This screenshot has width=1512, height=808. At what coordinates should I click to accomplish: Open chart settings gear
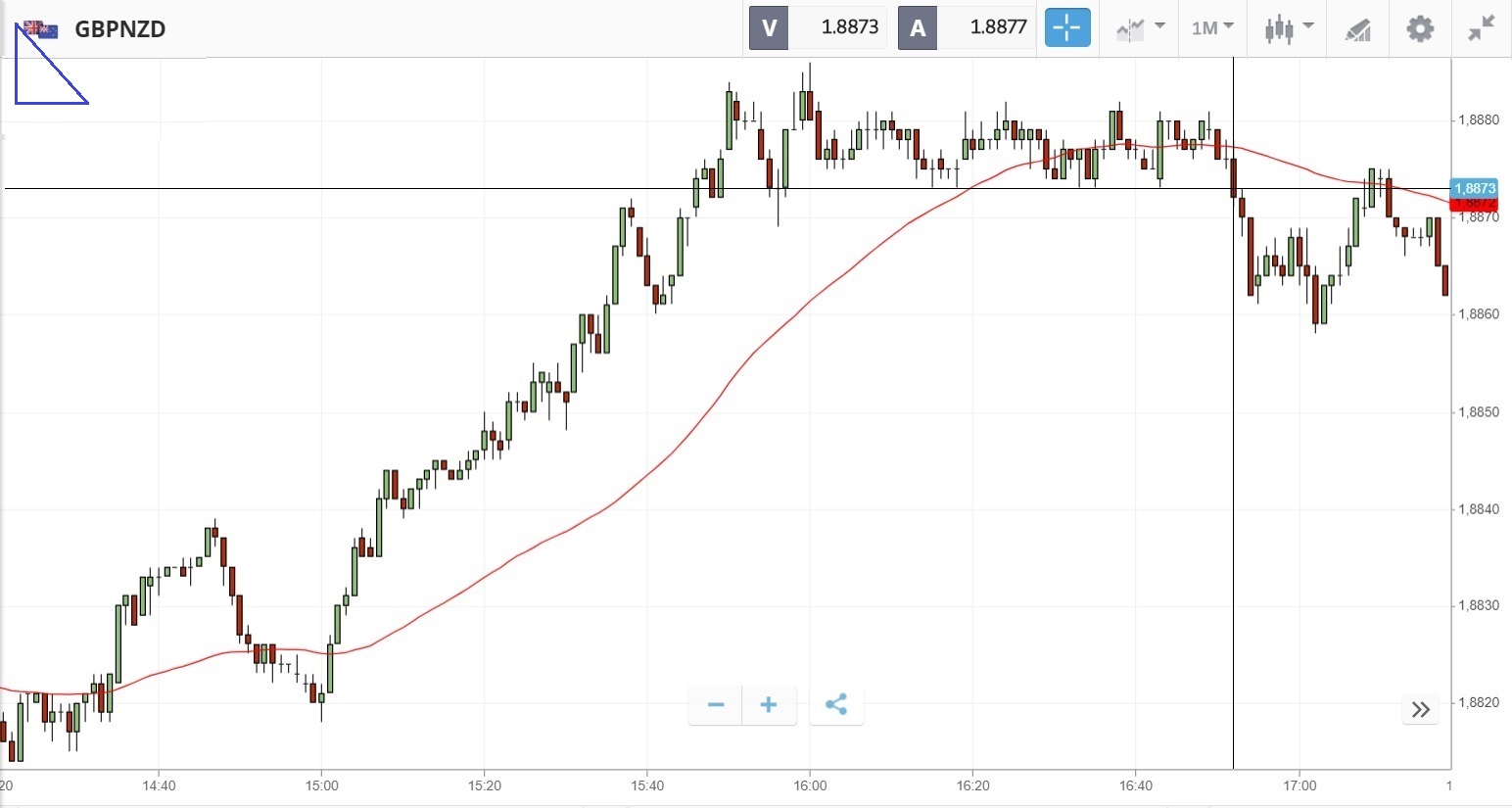coord(1420,28)
